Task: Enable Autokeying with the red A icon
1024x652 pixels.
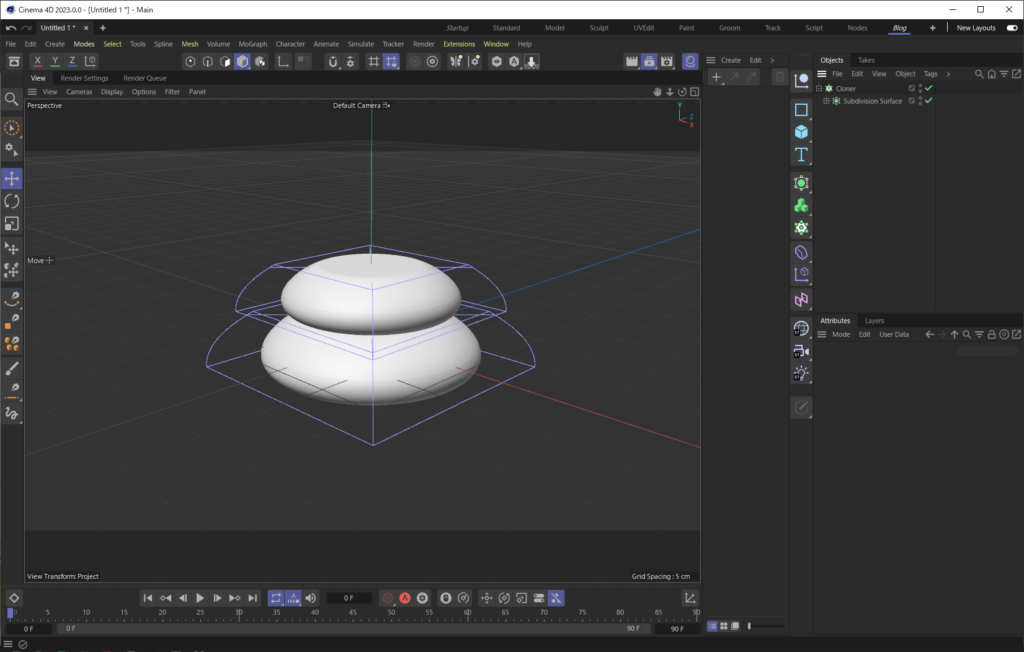Action: (x=404, y=598)
